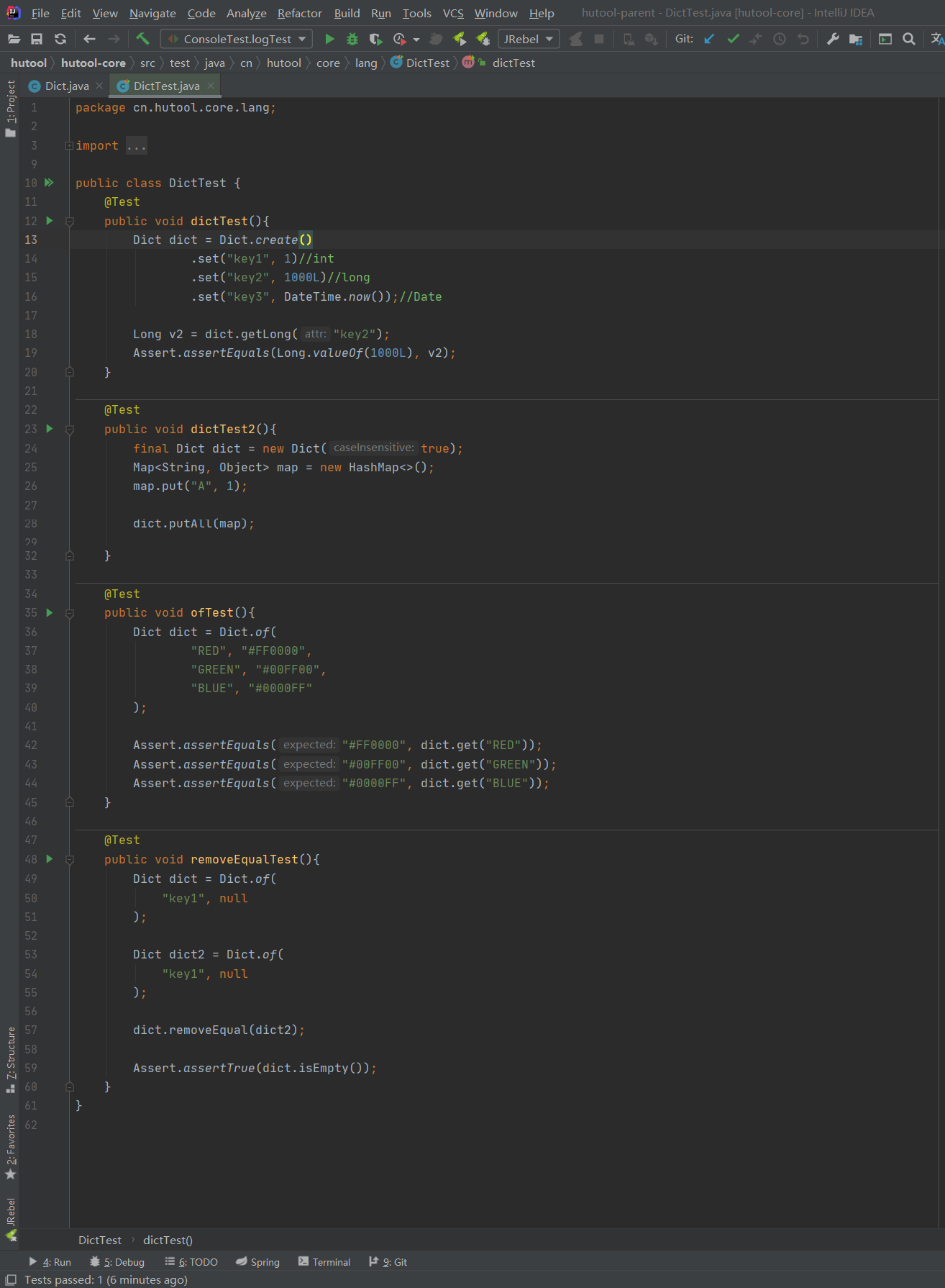Navigate forward with the right arrow
945x1288 pixels.
(114, 39)
